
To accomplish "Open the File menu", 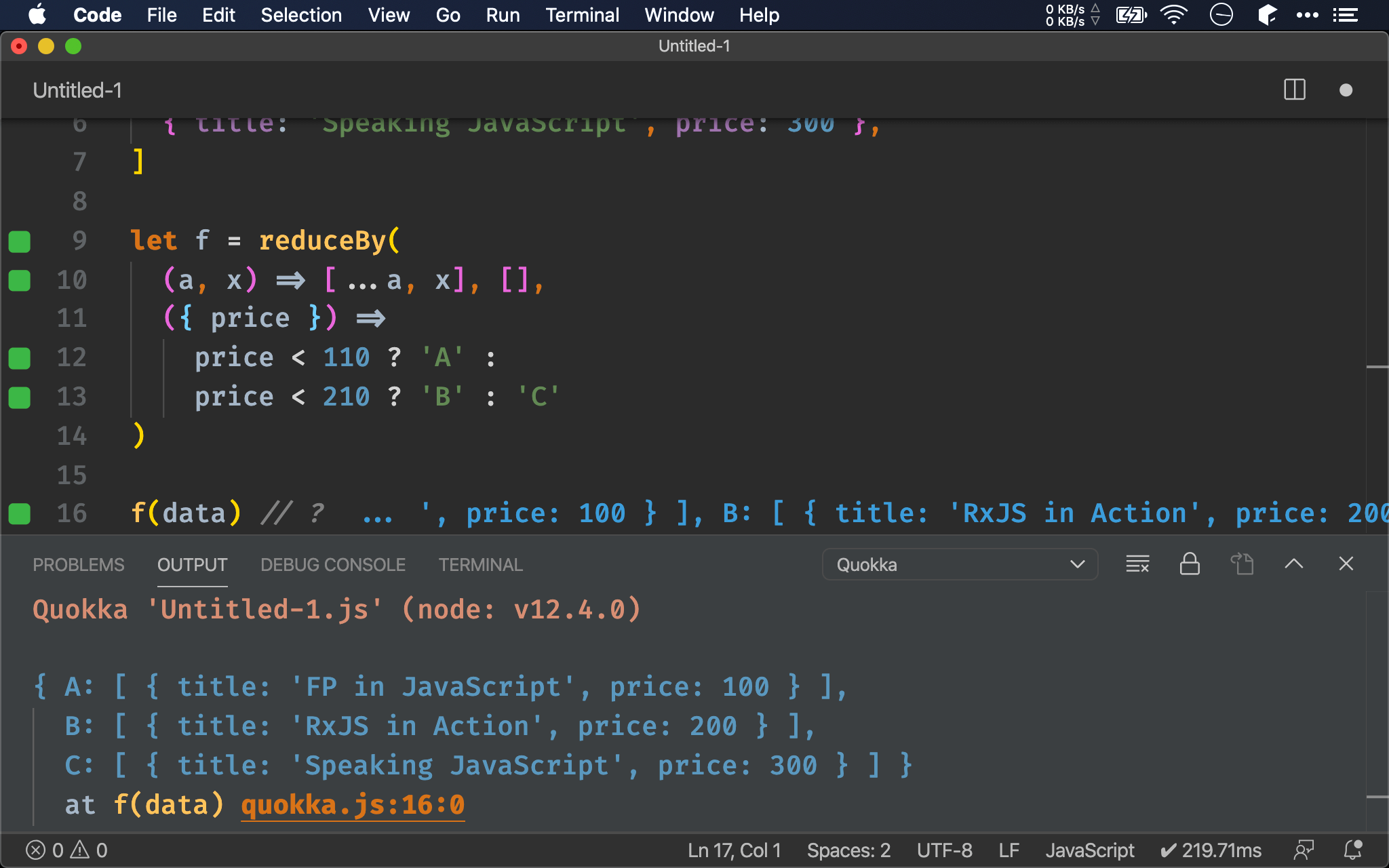I will tap(161, 15).
